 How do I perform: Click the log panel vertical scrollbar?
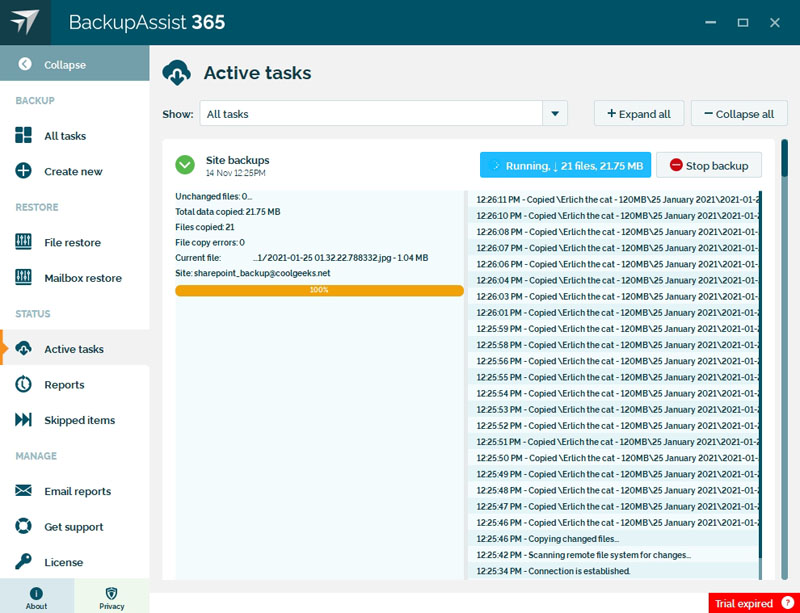[760, 385]
